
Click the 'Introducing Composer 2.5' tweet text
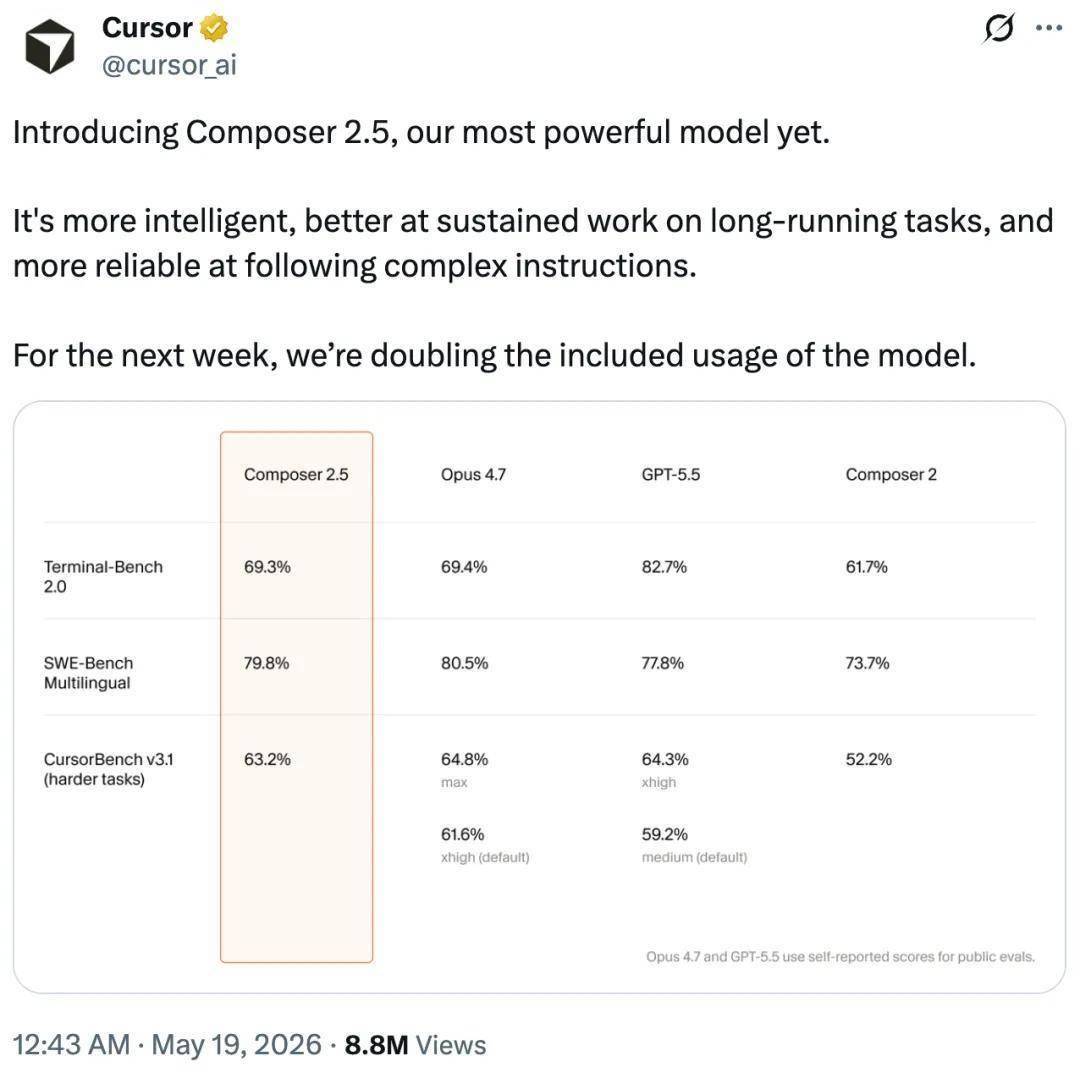[x=421, y=132]
